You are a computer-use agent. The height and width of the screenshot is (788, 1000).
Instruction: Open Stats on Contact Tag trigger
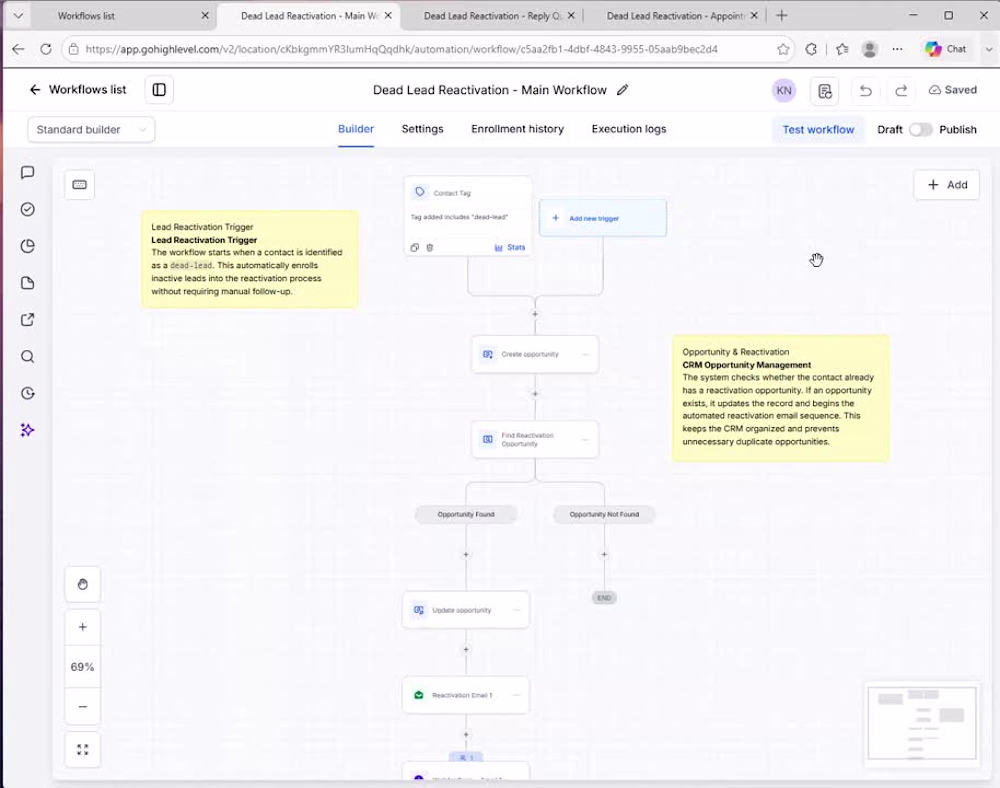tap(510, 247)
